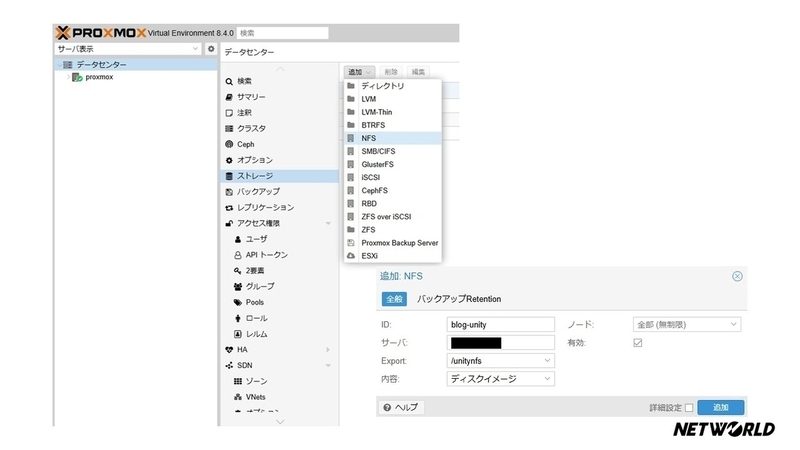
Task: Open the 追加 add dropdown button
Action: [x=359, y=72]
